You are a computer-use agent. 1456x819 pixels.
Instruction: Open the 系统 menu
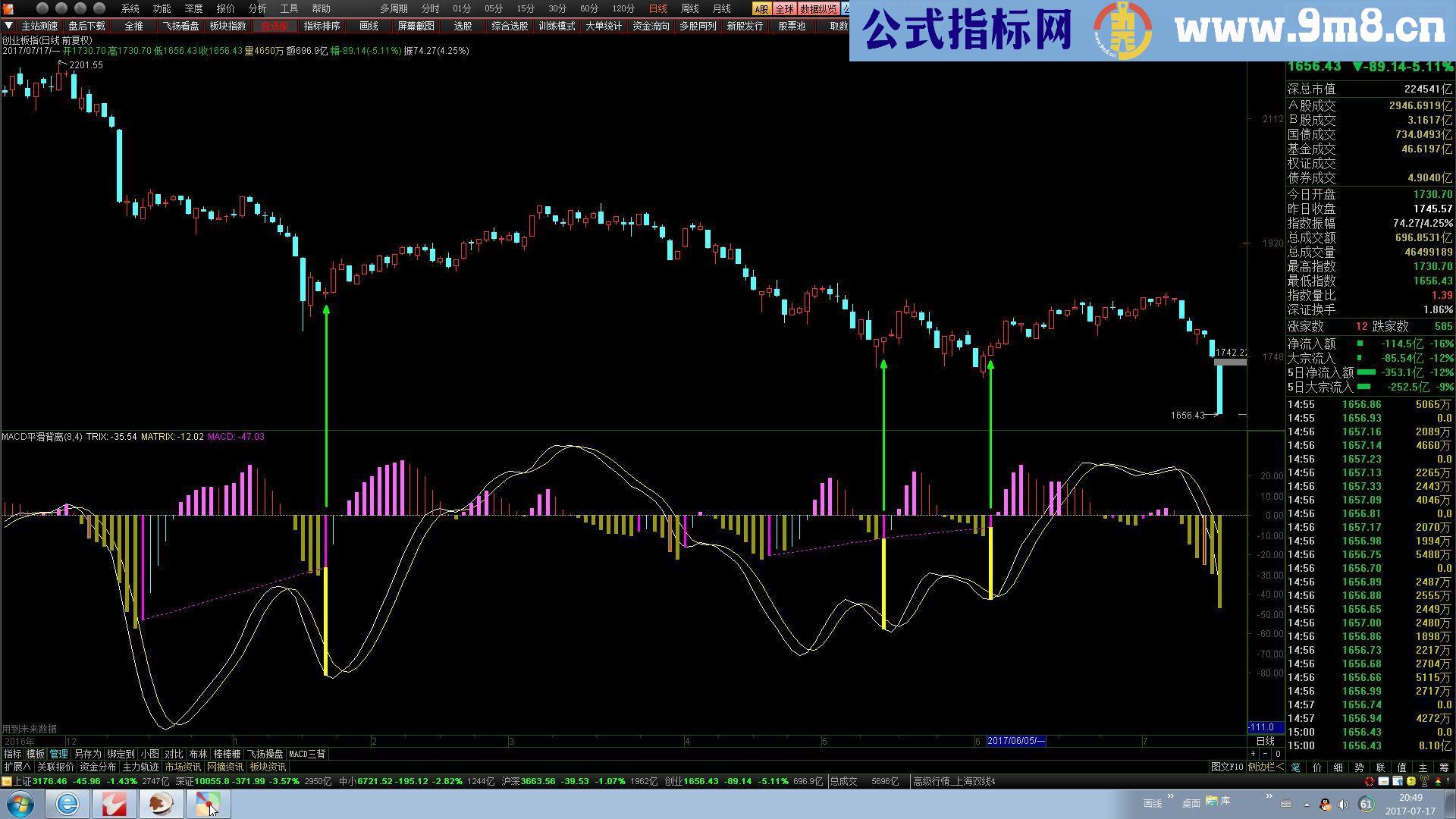(x=130, y=8)
